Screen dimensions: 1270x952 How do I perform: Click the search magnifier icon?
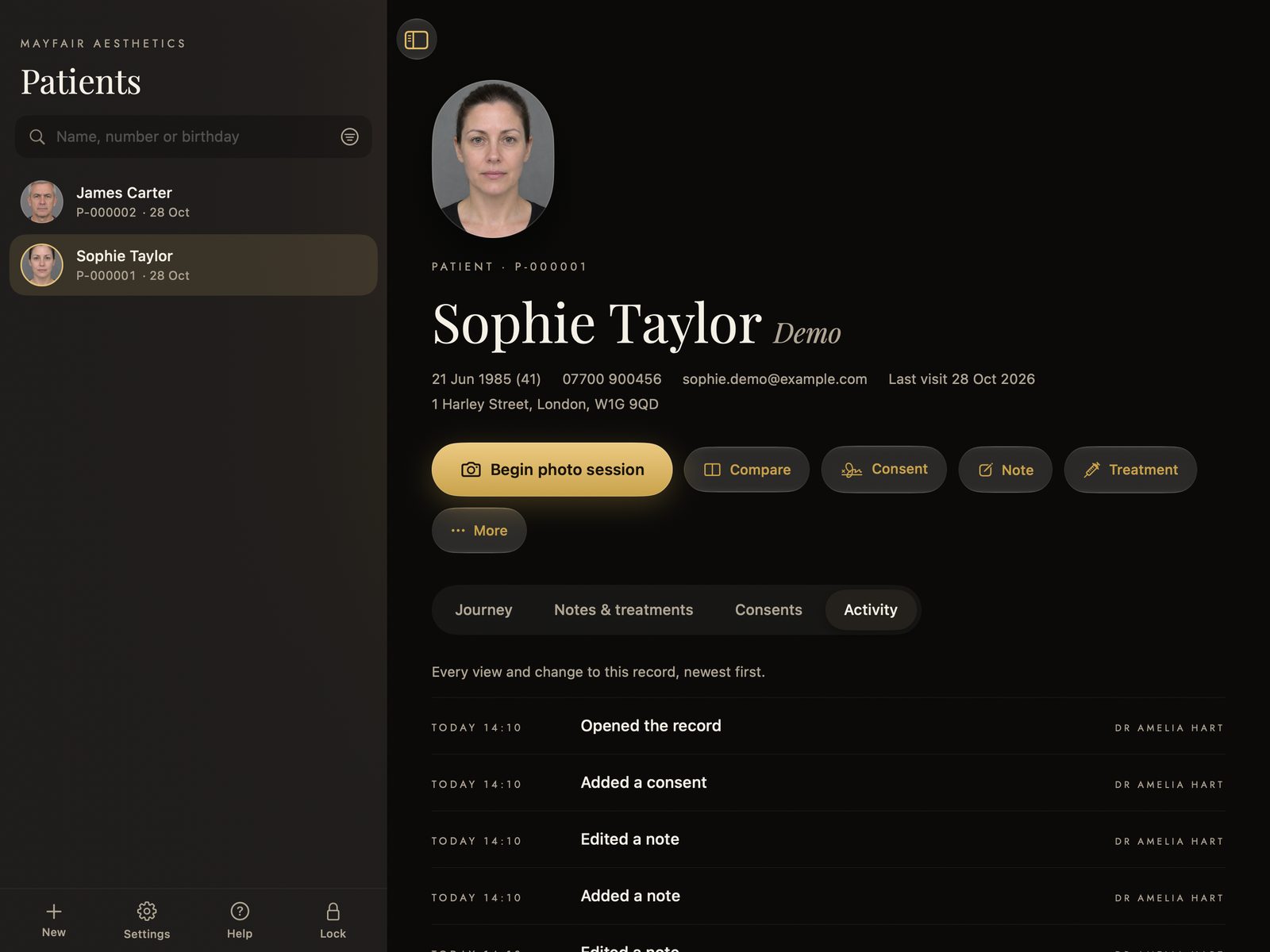pyautogui.click(x=37, y=136)
